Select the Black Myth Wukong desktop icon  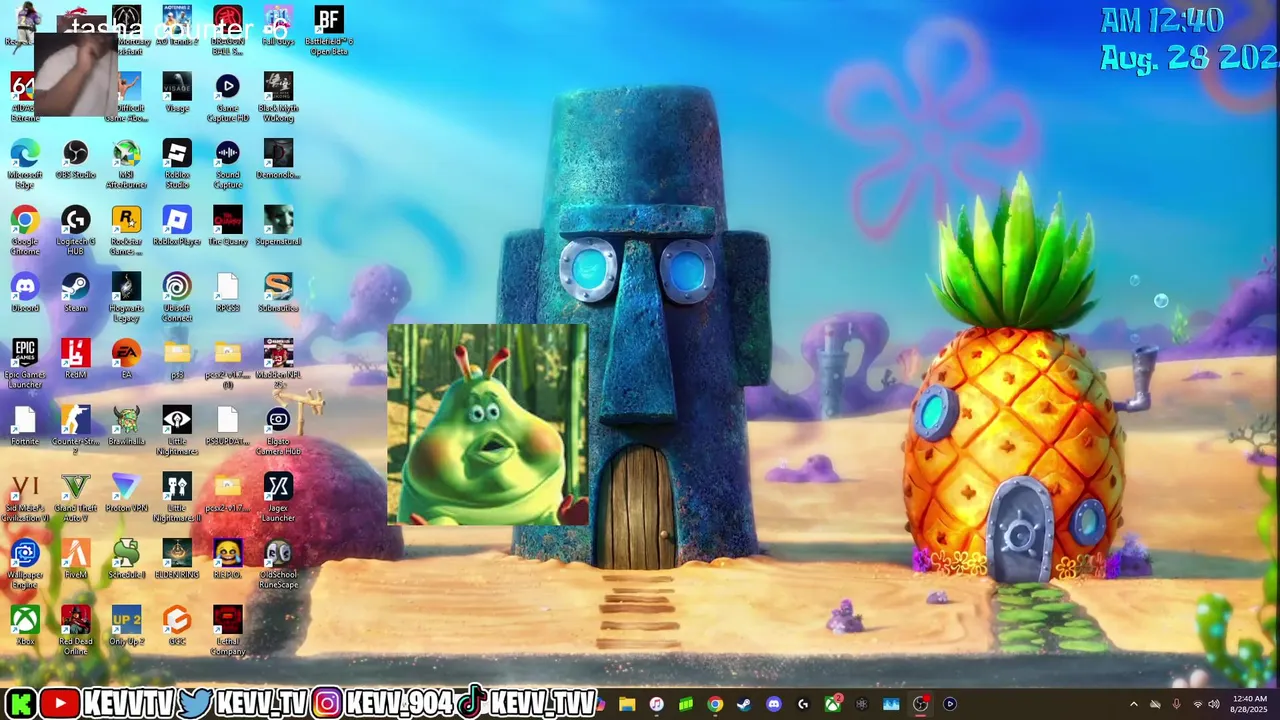point(278,97)
